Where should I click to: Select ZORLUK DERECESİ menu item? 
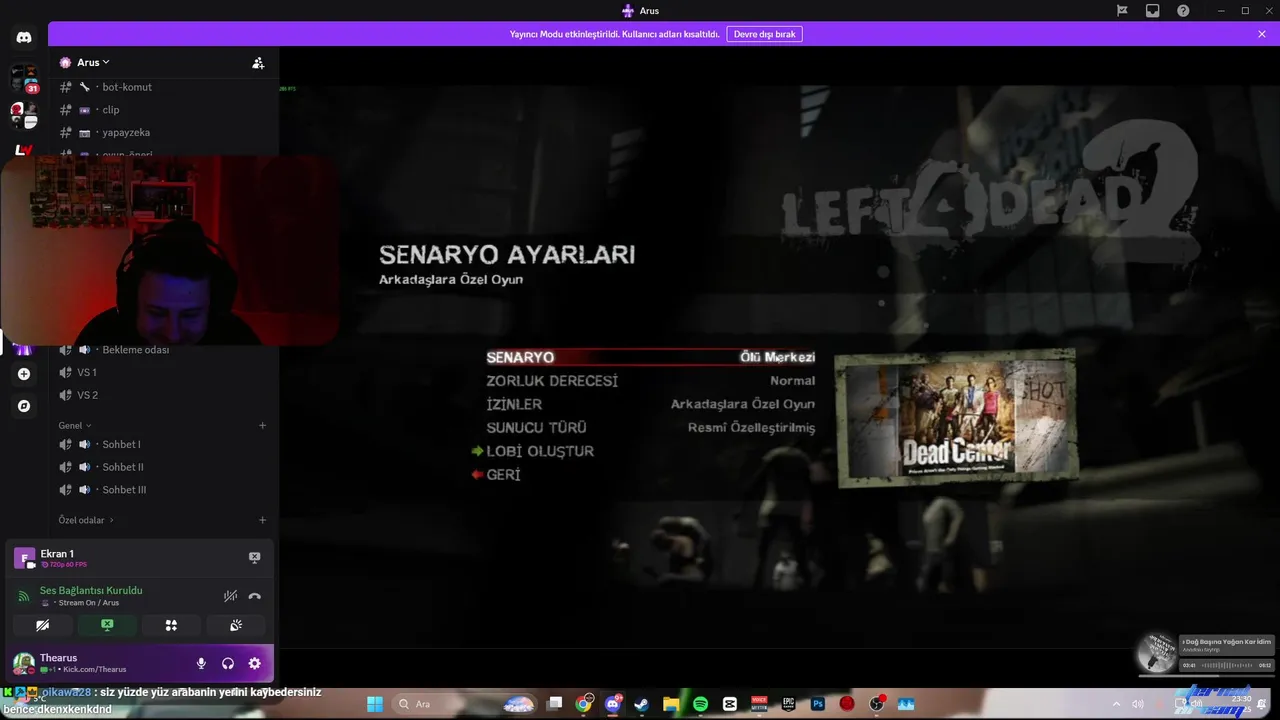pos(552,381)
